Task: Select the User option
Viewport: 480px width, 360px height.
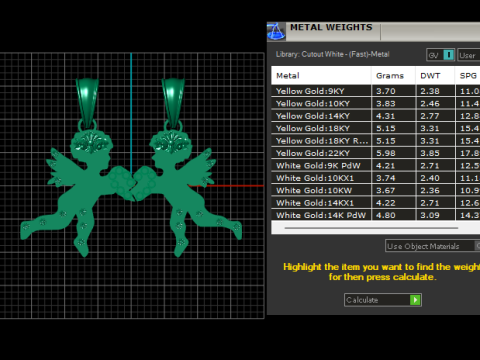Action: click(469, 55)
